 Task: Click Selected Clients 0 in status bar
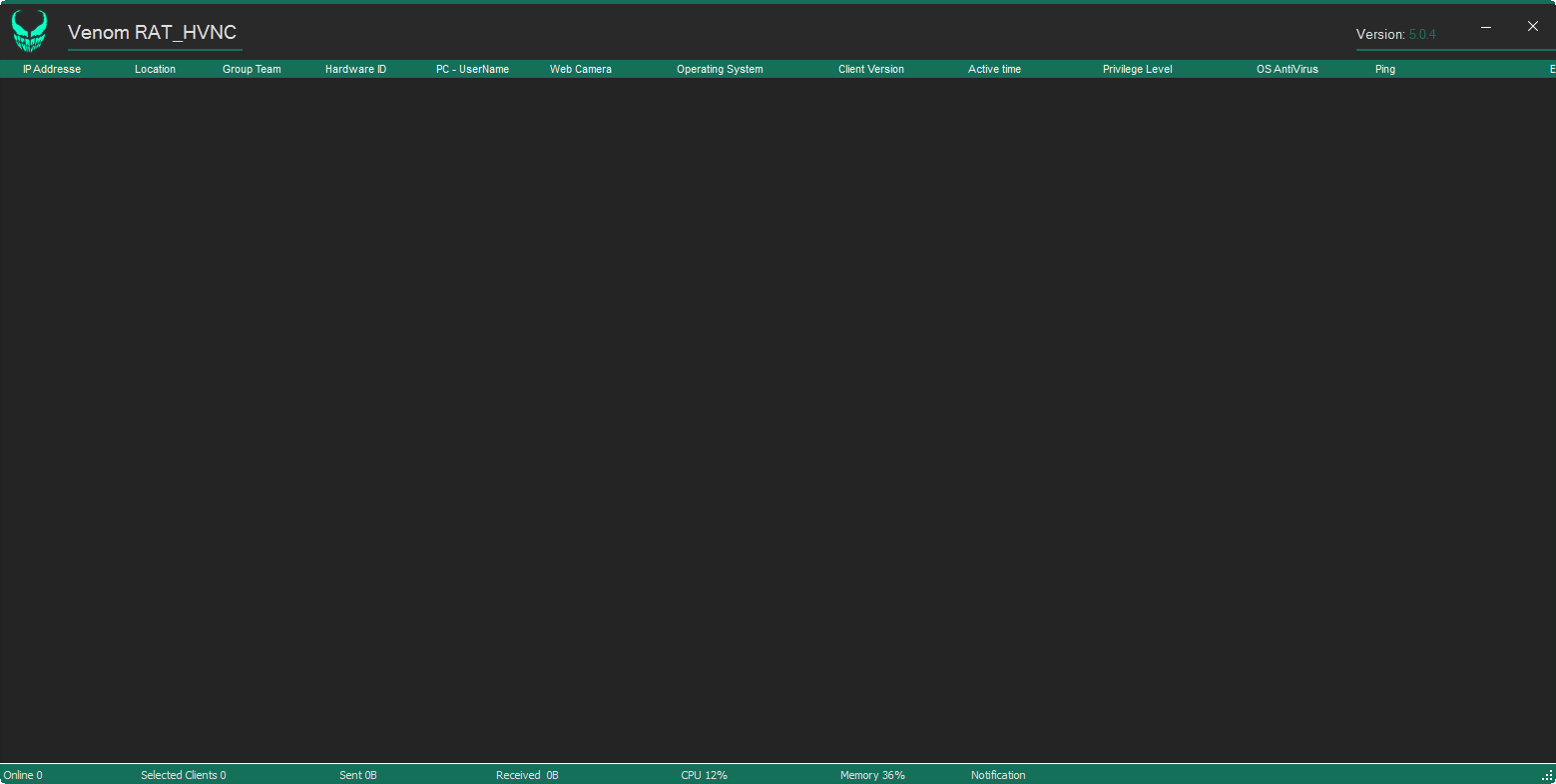coord(183,775)
